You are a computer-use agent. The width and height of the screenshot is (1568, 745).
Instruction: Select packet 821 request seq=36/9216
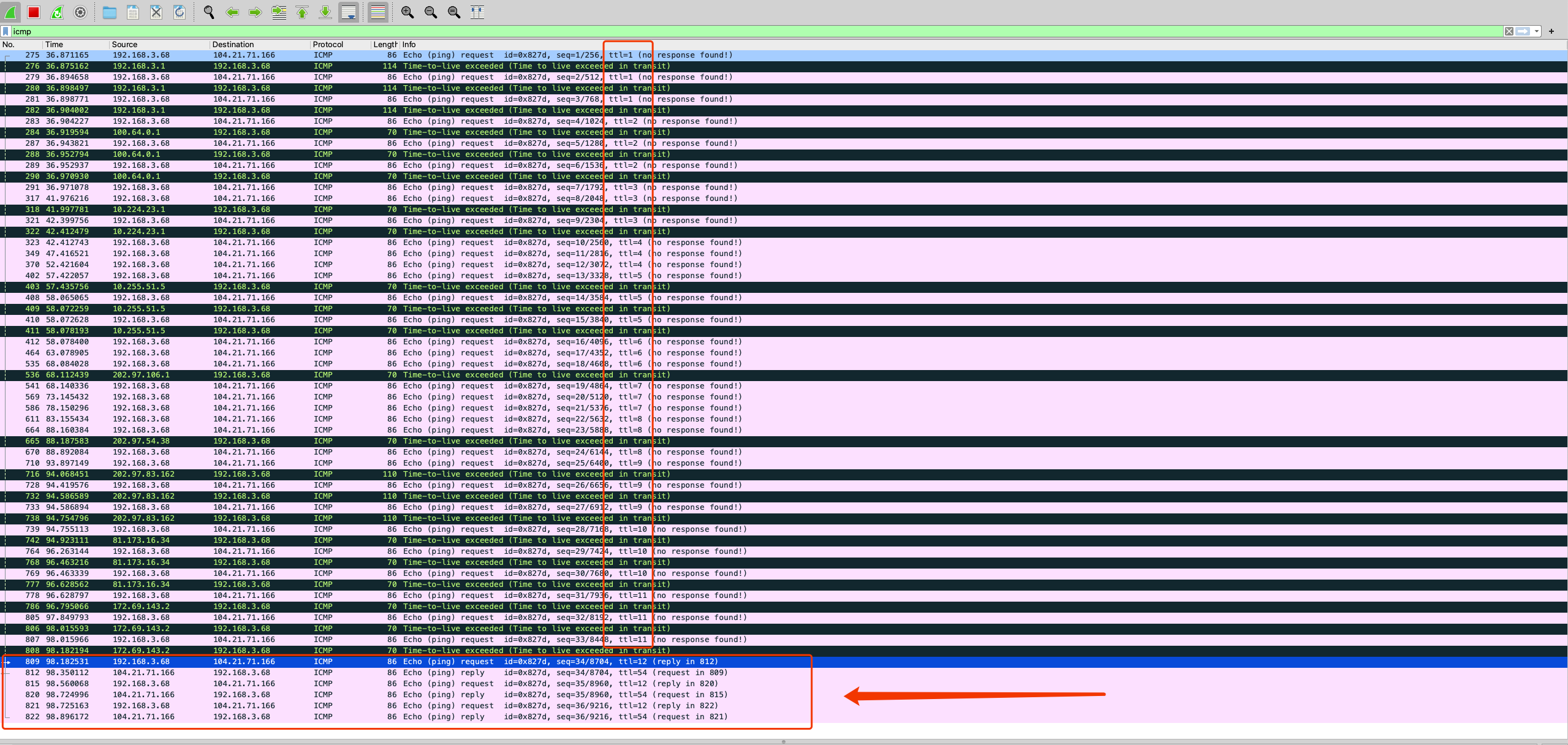tap(784, 706)
